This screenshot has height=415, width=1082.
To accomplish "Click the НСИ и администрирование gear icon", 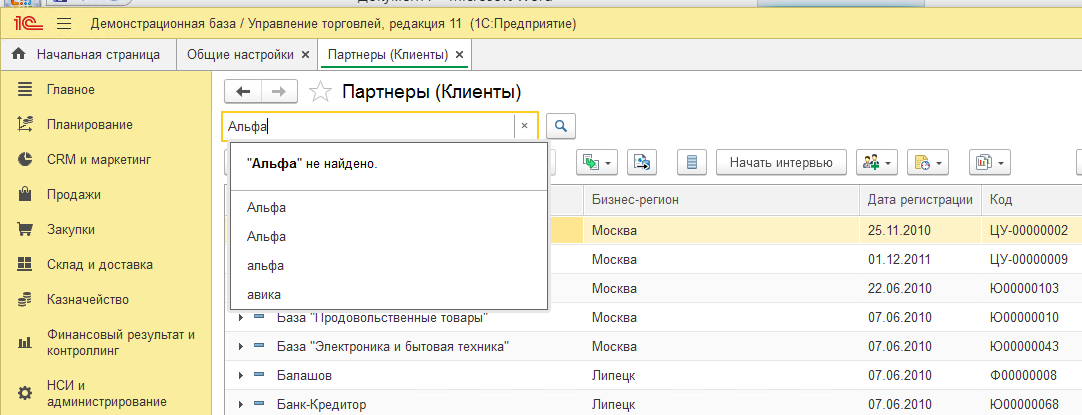I will pos(25,394).
